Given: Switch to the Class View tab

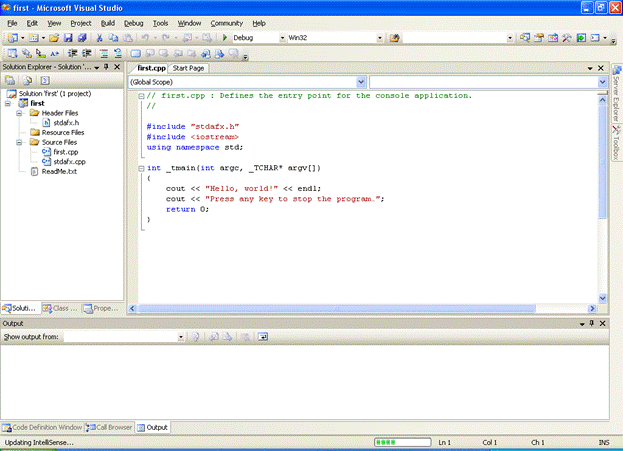Looking at the screenshot, I should pos(61,308).
